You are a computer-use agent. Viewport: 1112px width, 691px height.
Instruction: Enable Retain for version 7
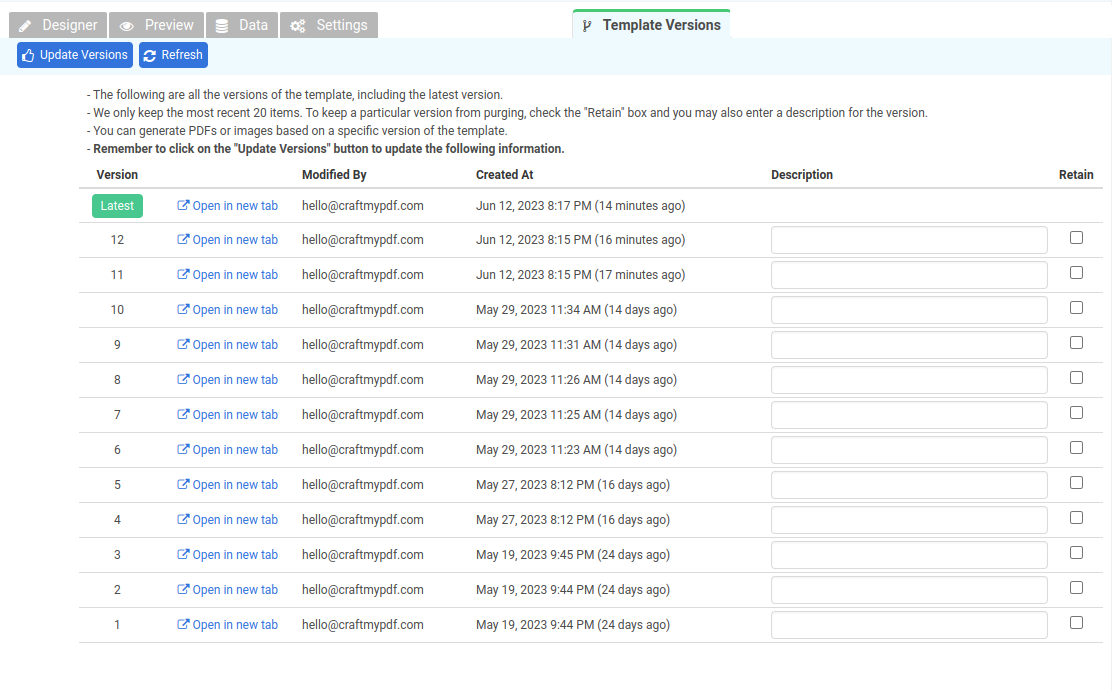click(1076, 413)
